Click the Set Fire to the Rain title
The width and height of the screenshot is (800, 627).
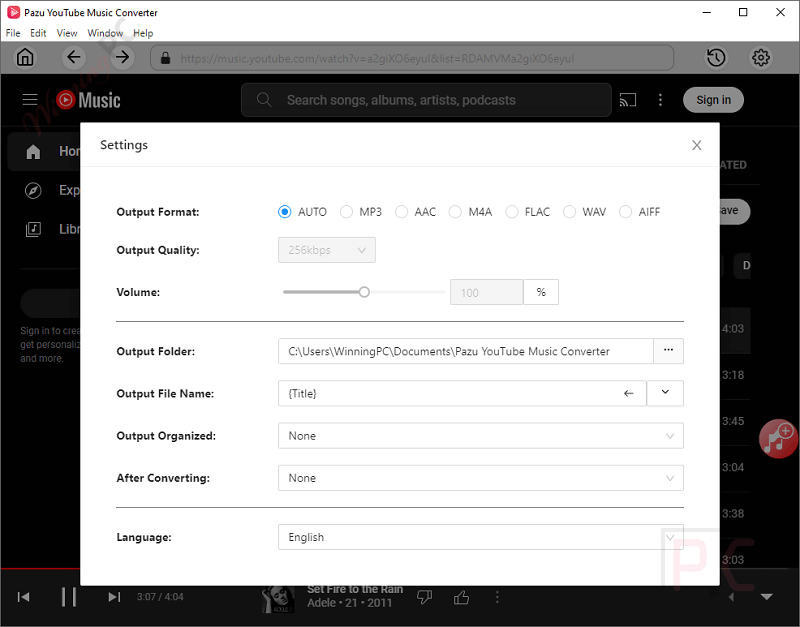tap(355, 589)
